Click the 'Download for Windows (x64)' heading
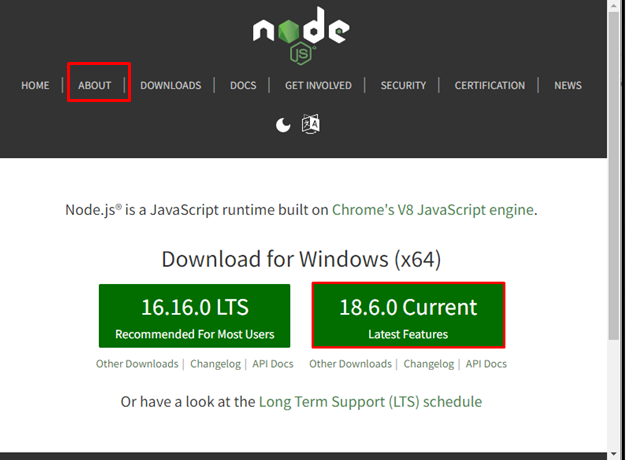 click(x=301, y=259)
